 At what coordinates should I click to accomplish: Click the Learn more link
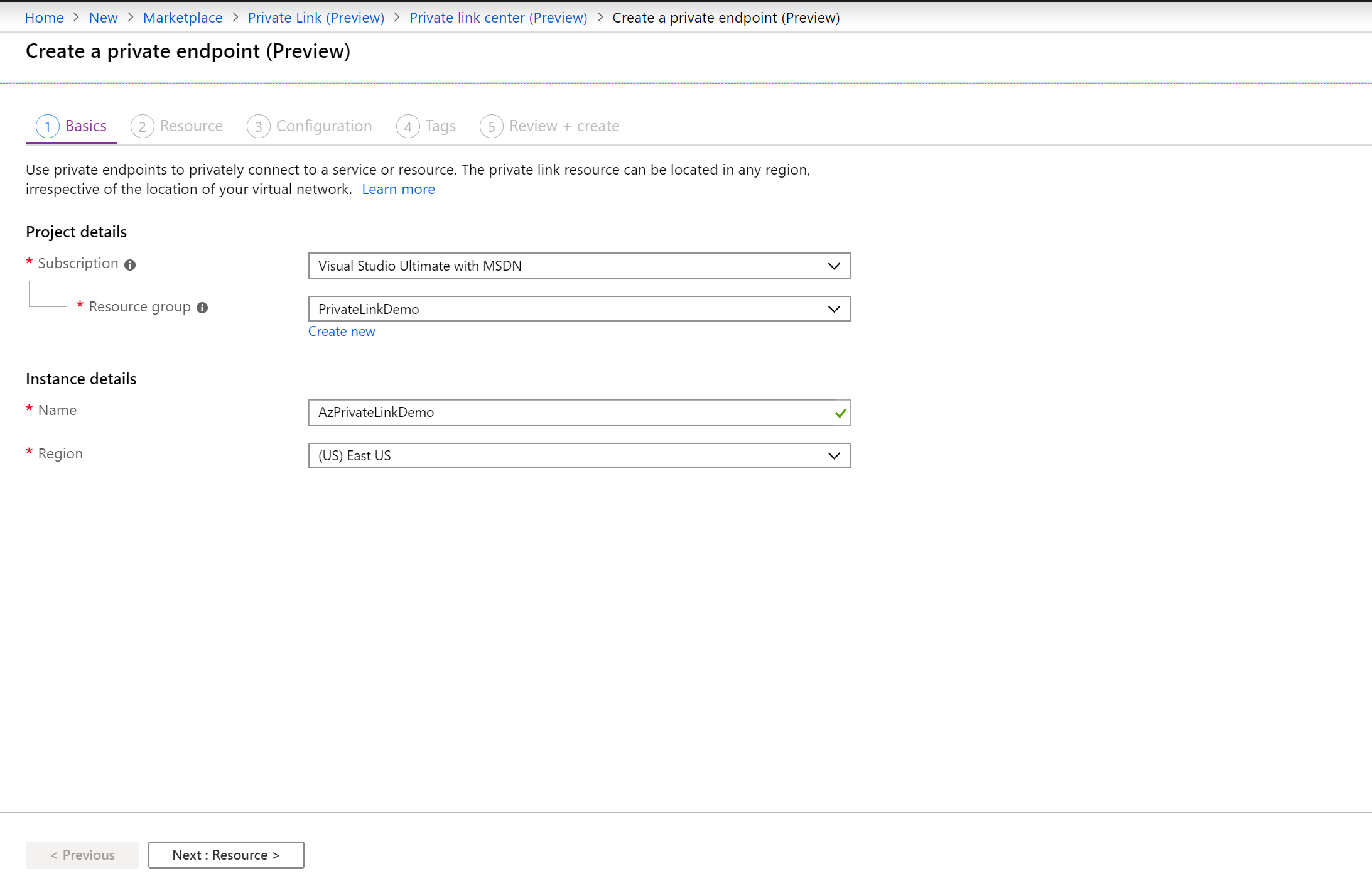coord(398,189)
